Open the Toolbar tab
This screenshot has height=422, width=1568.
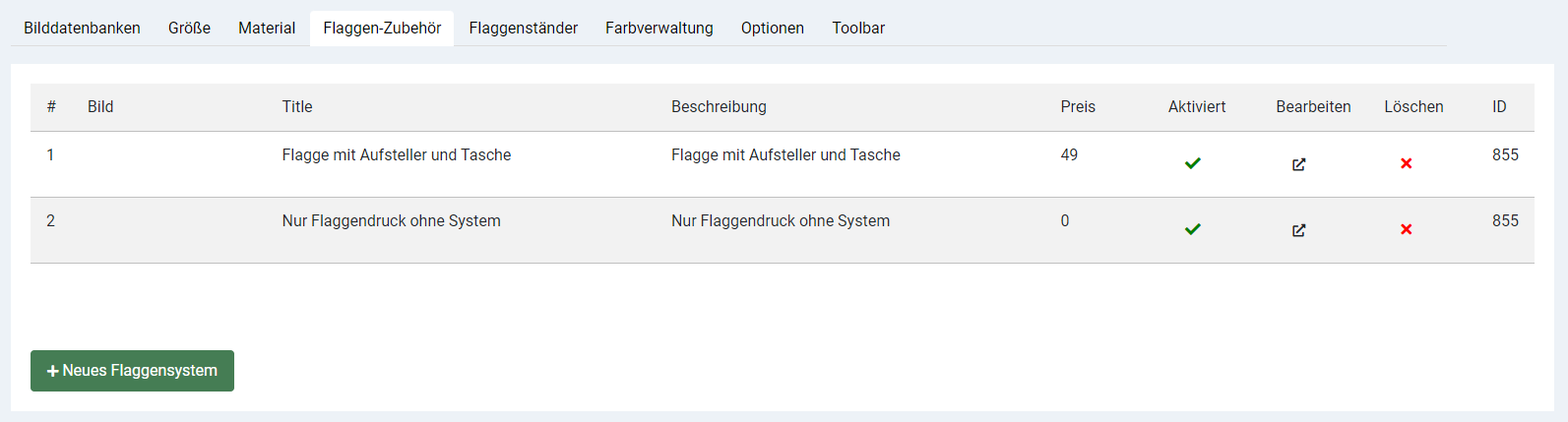[x=858, y=29]
